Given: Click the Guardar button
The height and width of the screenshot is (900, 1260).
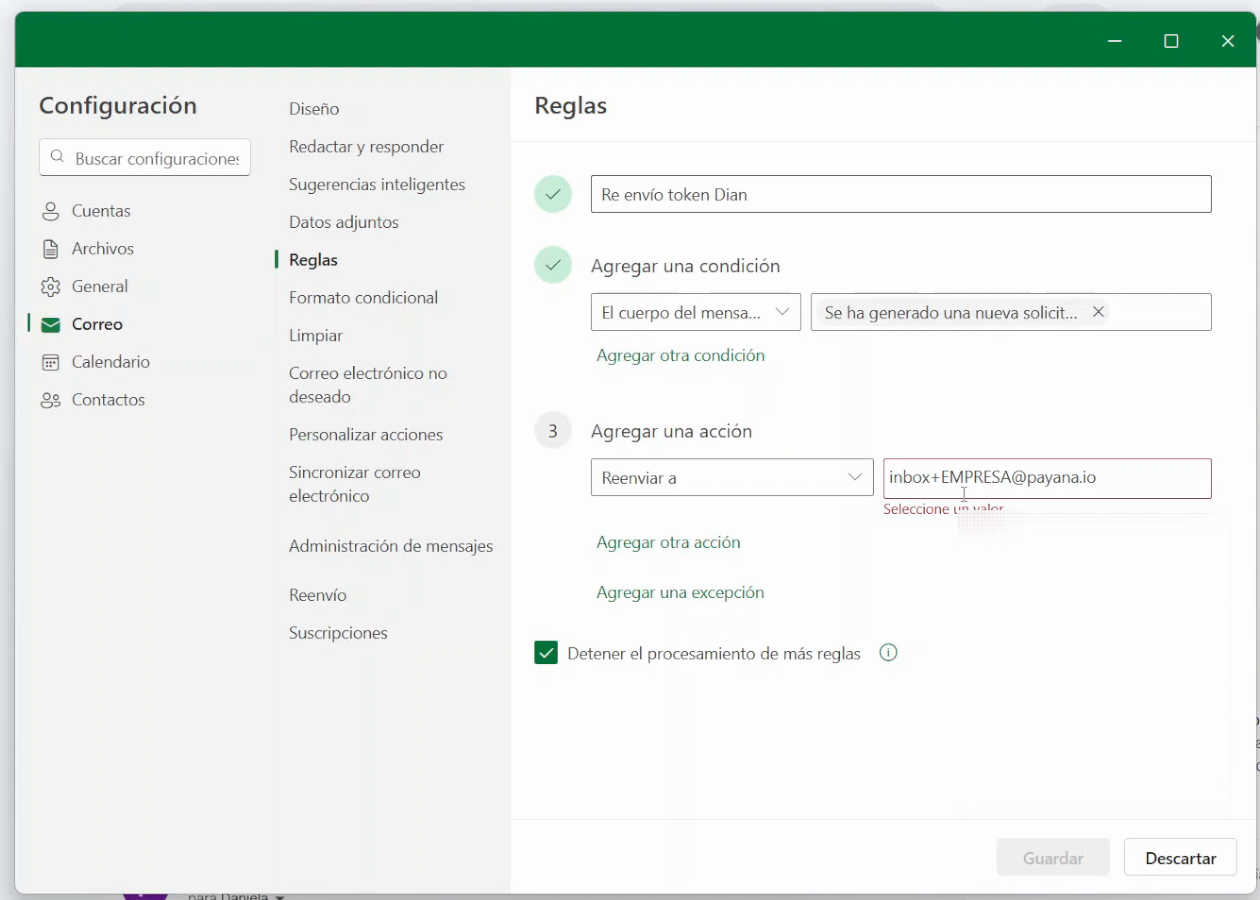Looking at the screenshot, I should pos(1053,858).
